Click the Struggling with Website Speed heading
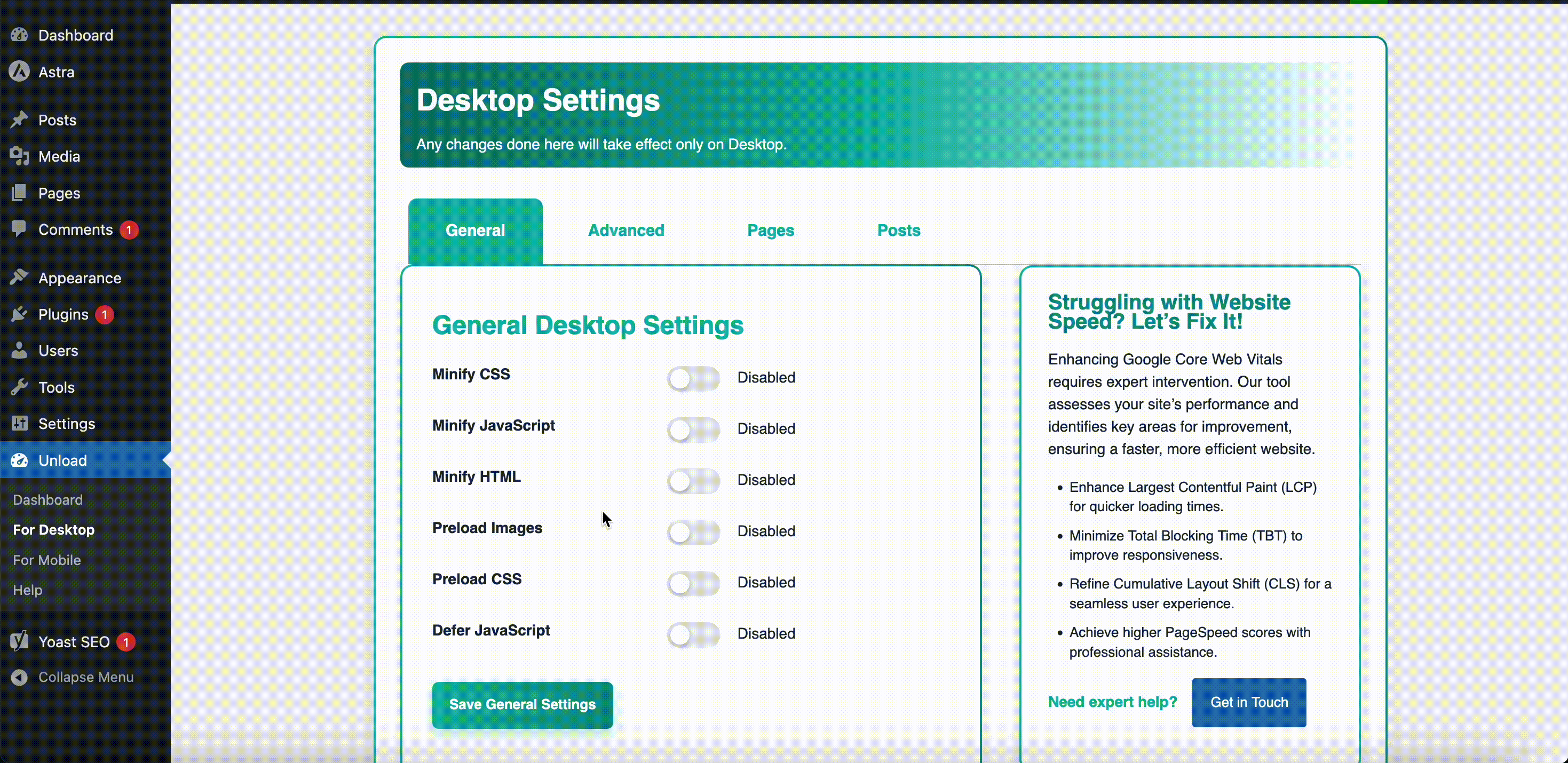The image size is (1568, 763). pos(1169,312)
